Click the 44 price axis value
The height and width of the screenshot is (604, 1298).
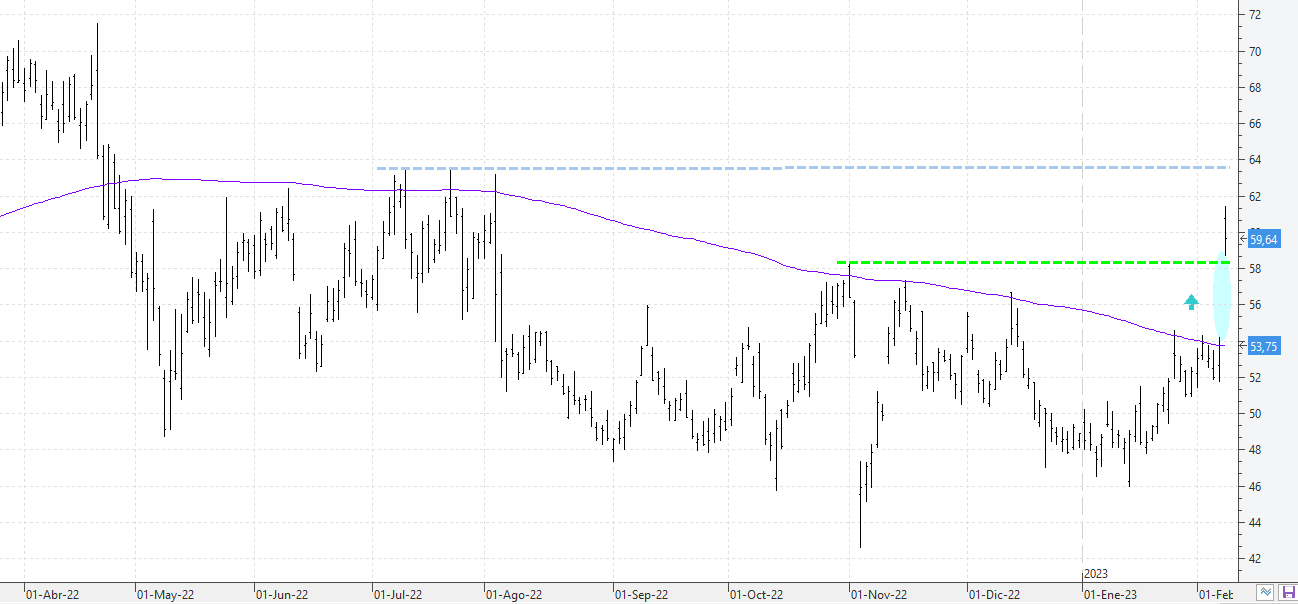1254,523
